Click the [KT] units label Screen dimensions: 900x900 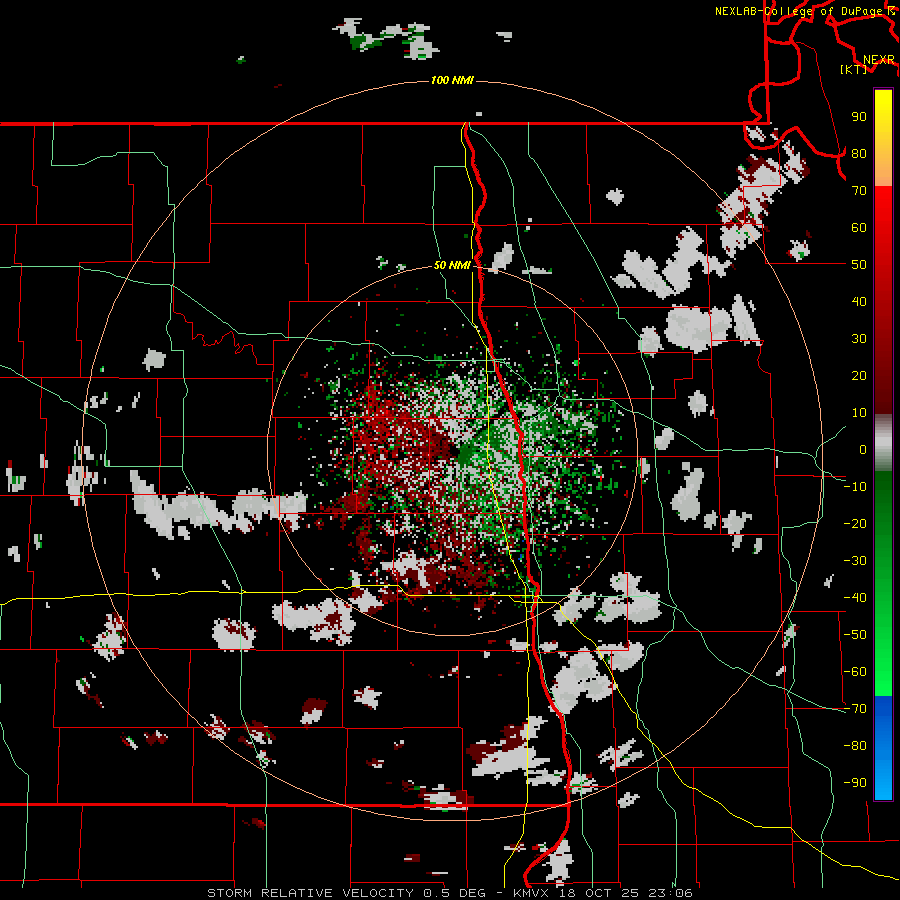pyautogui.click(x=854, y=69)
